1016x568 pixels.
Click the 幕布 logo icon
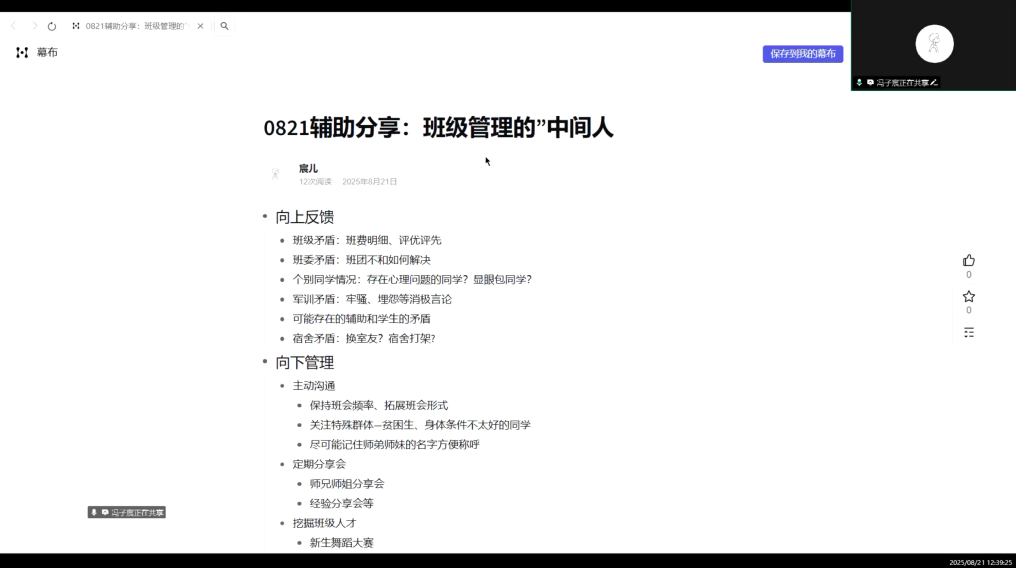pos(22,52)
